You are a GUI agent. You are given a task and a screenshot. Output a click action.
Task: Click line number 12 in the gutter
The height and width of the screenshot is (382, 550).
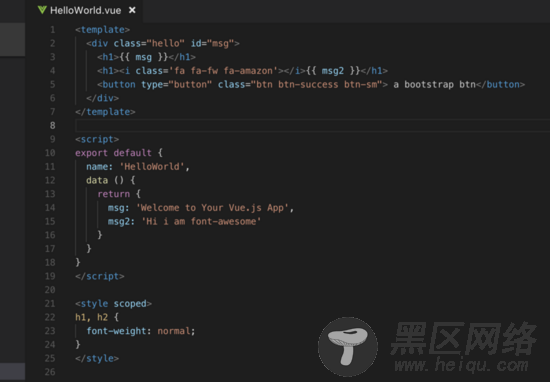tap(50, 180)
